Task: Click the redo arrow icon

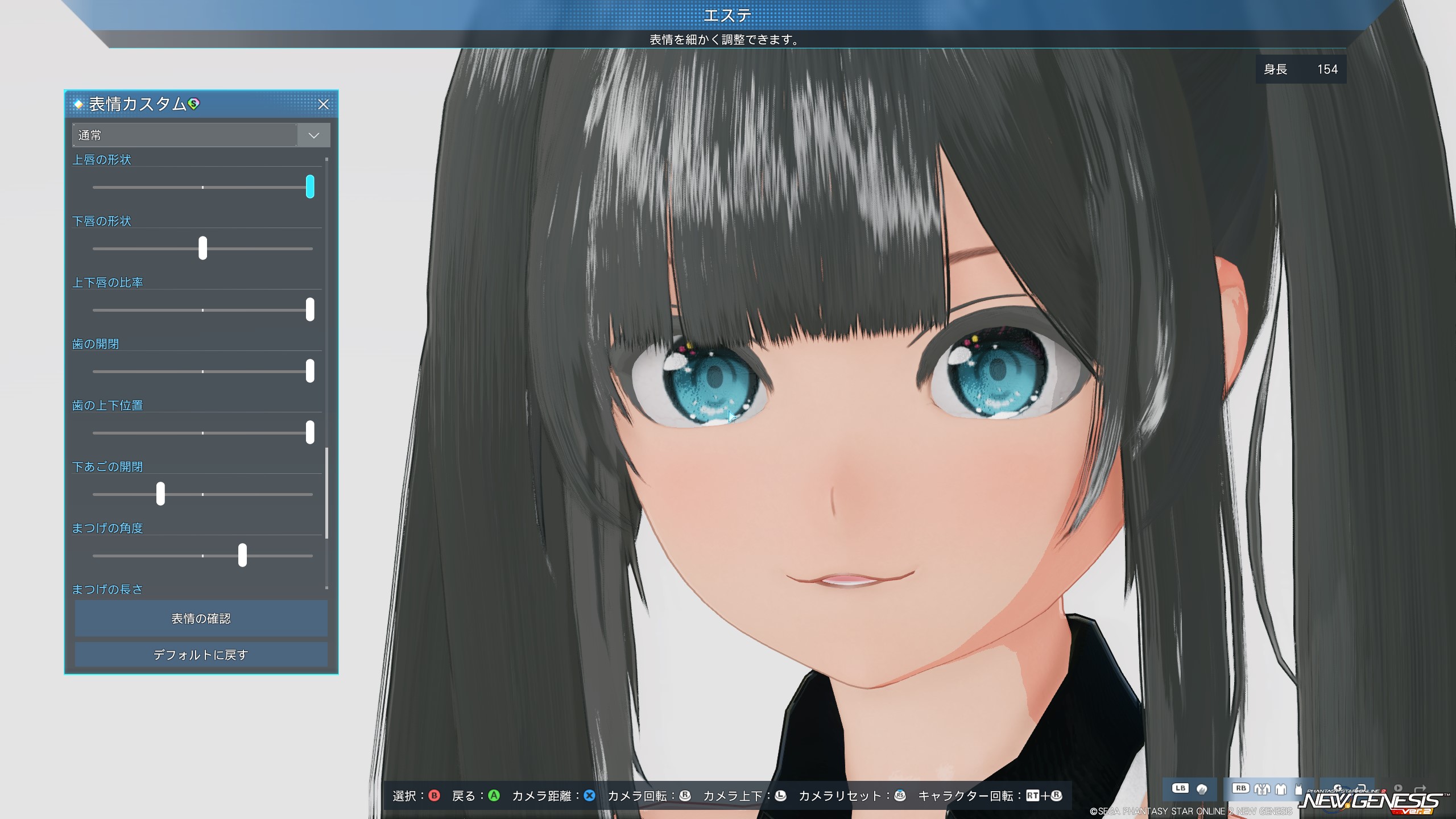Action: pyautogui.click(x=1420, y=788)
